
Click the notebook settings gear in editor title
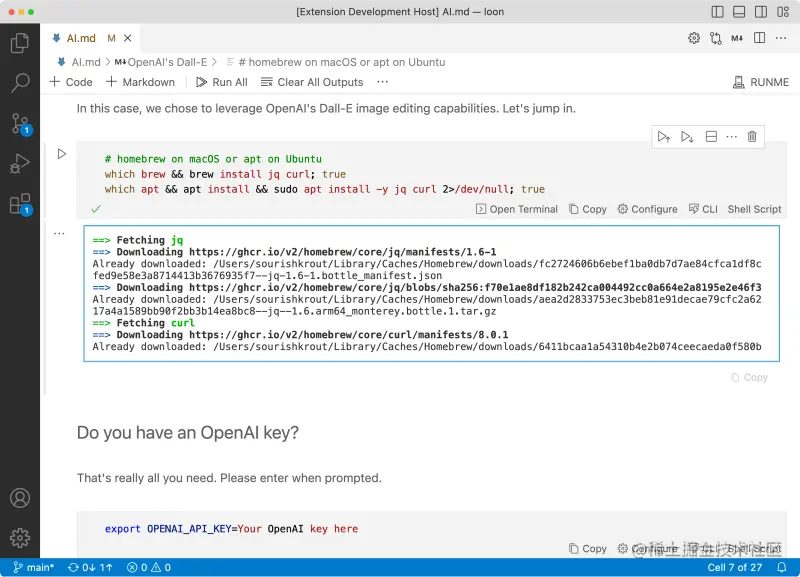(x=694, y=38)
